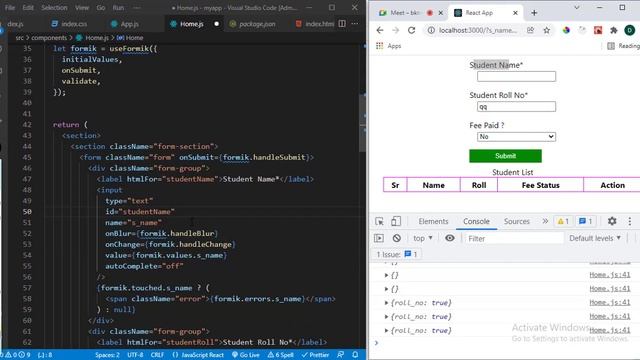
Task: Click the unsaved dot on Home.js tab
Action: point(217,24)
